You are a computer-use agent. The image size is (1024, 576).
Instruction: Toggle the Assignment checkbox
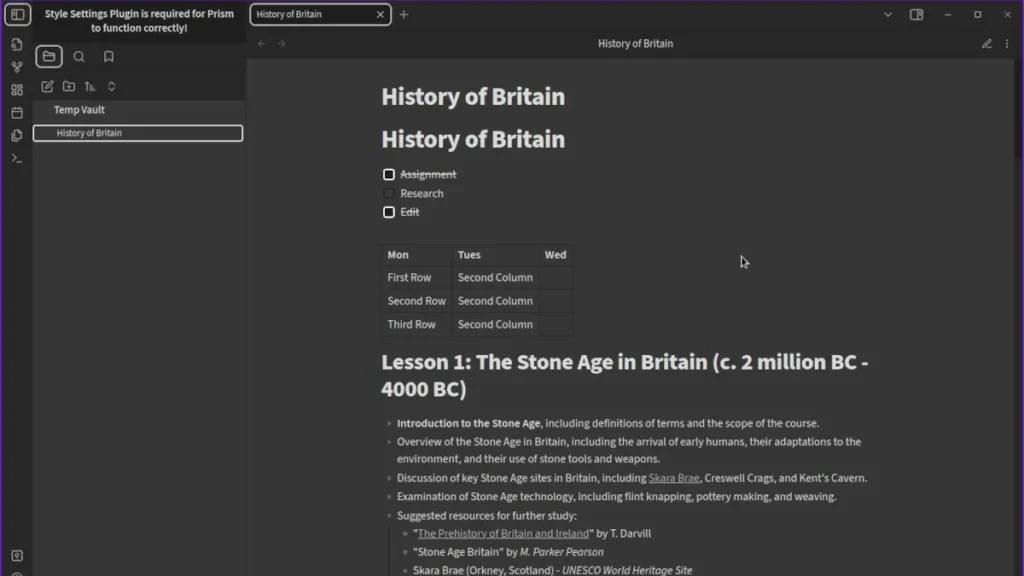[x=389, y=174]
